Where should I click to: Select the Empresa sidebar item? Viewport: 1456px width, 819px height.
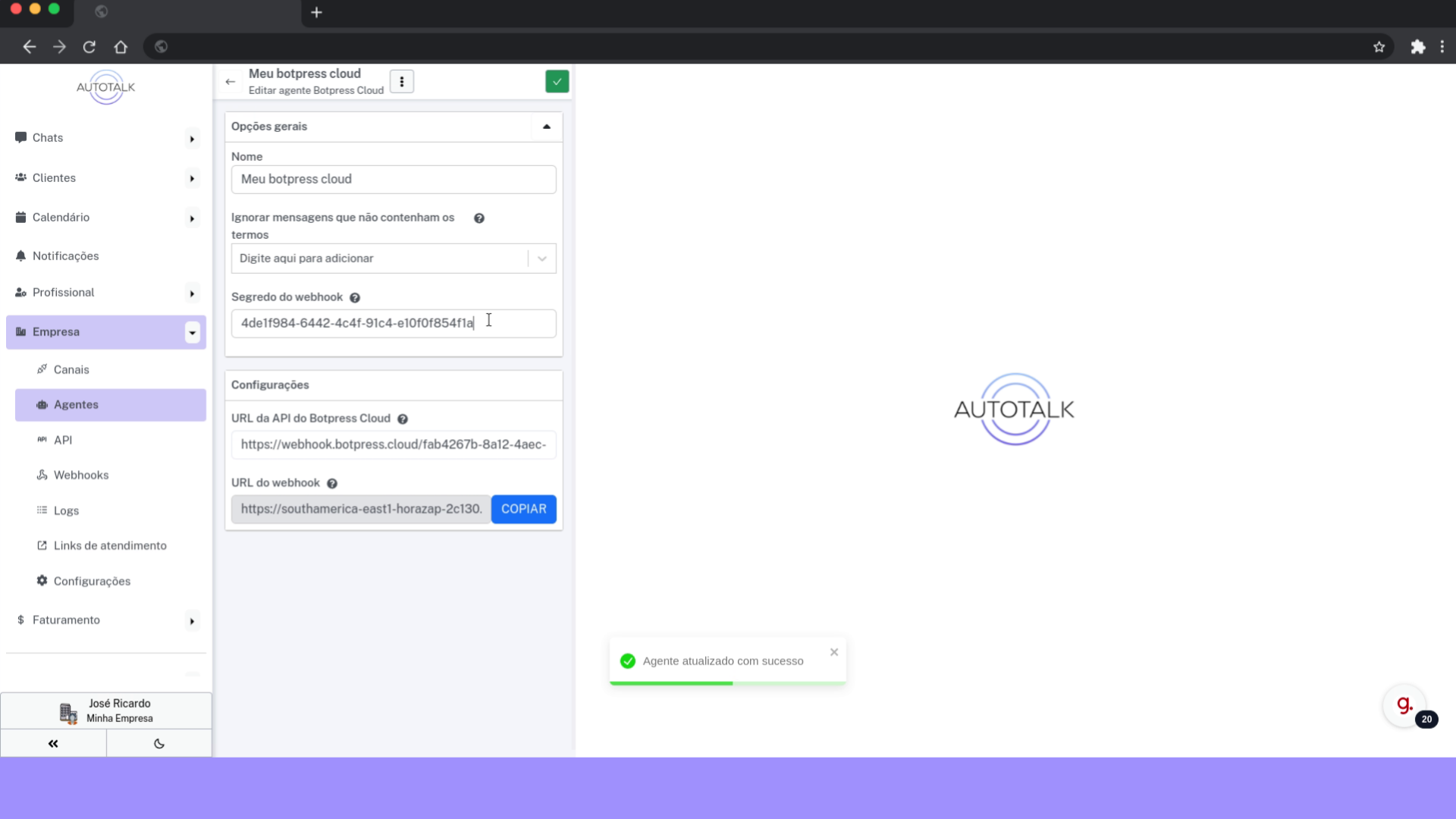click(106, 332)
